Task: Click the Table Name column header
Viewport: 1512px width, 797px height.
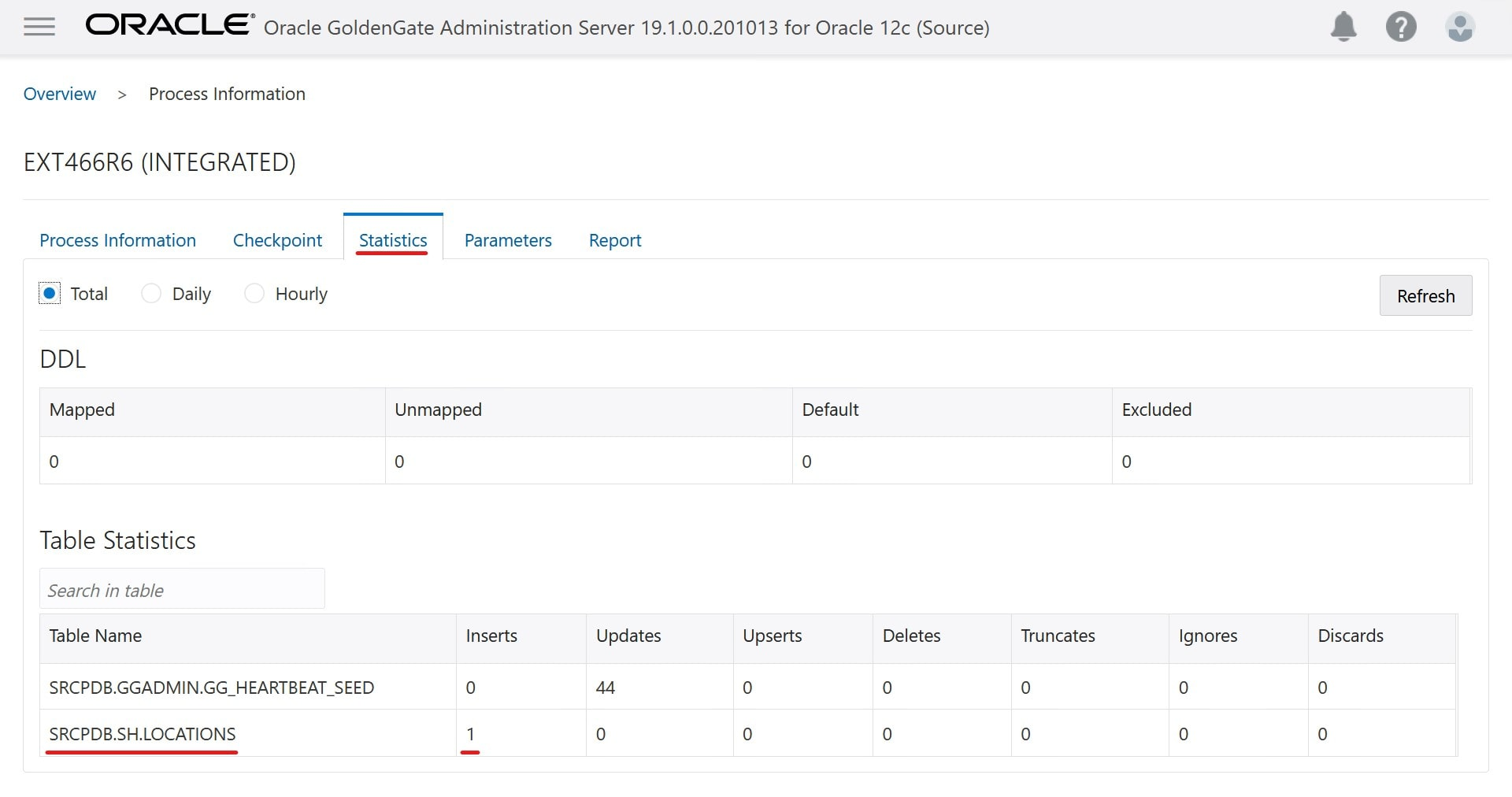Action: point(95,636)
